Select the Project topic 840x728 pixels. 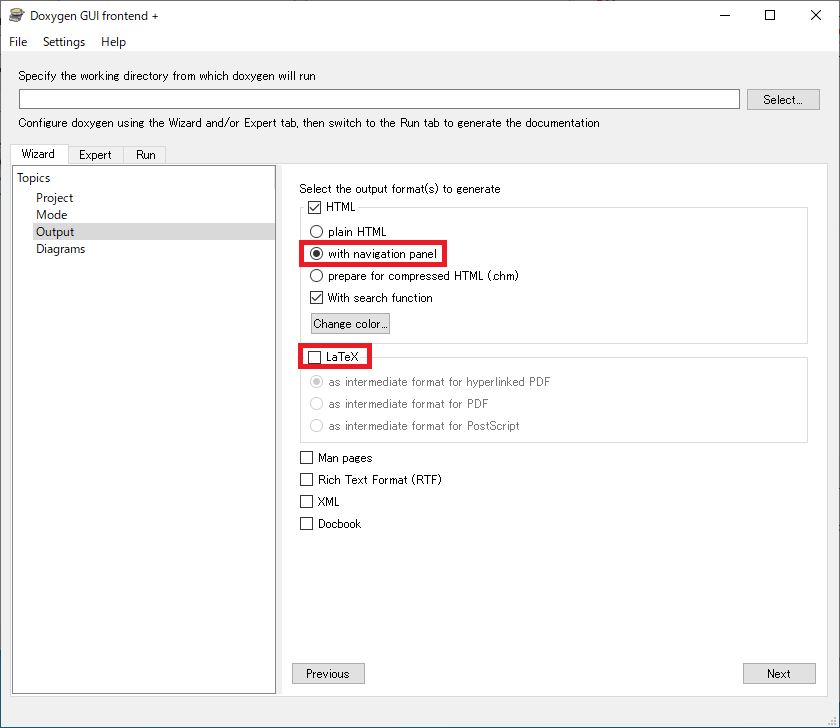click(x=55, y=198)
